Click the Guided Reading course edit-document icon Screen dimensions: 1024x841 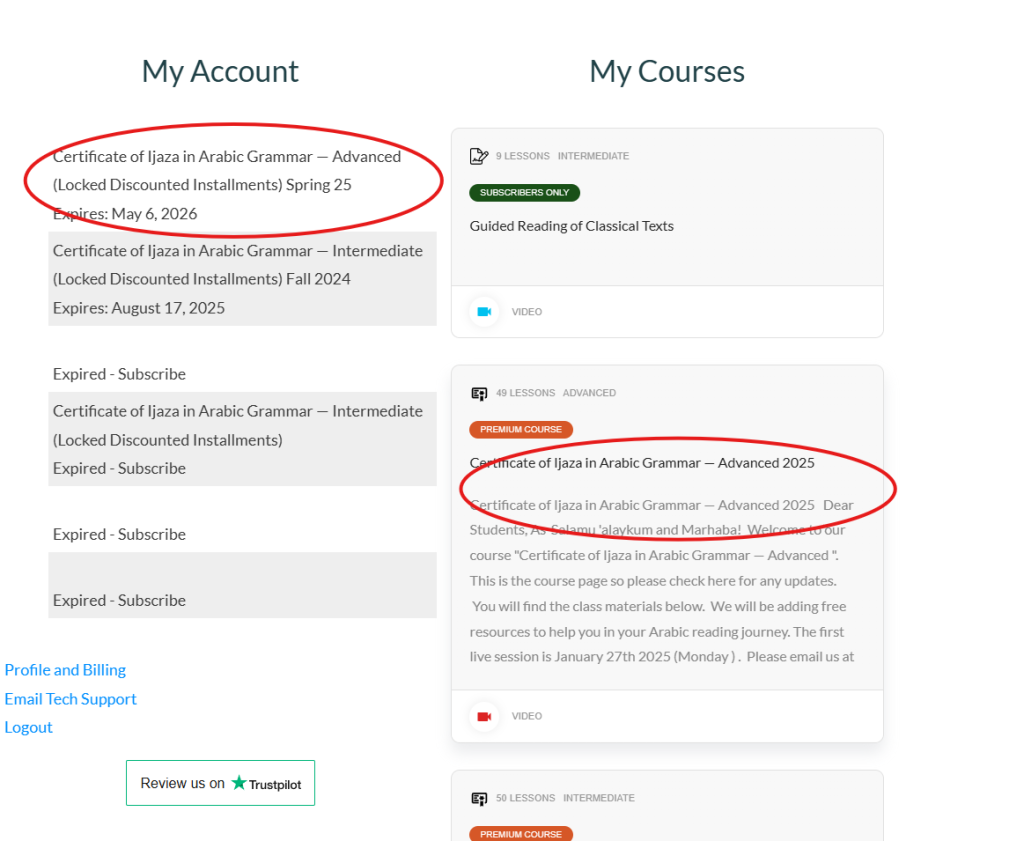tap(479, 156)
